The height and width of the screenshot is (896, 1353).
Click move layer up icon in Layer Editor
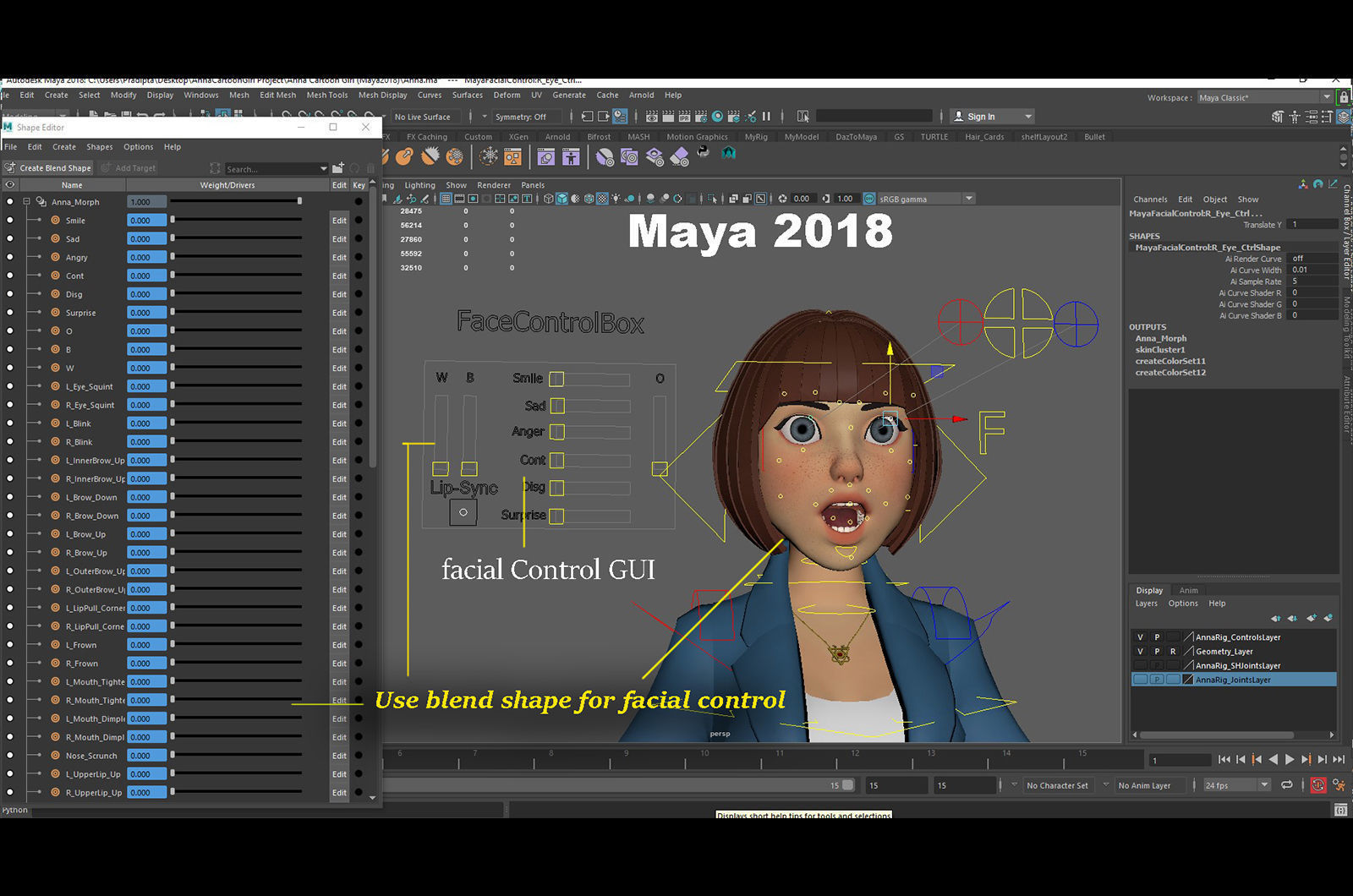tap(1275, 619)
